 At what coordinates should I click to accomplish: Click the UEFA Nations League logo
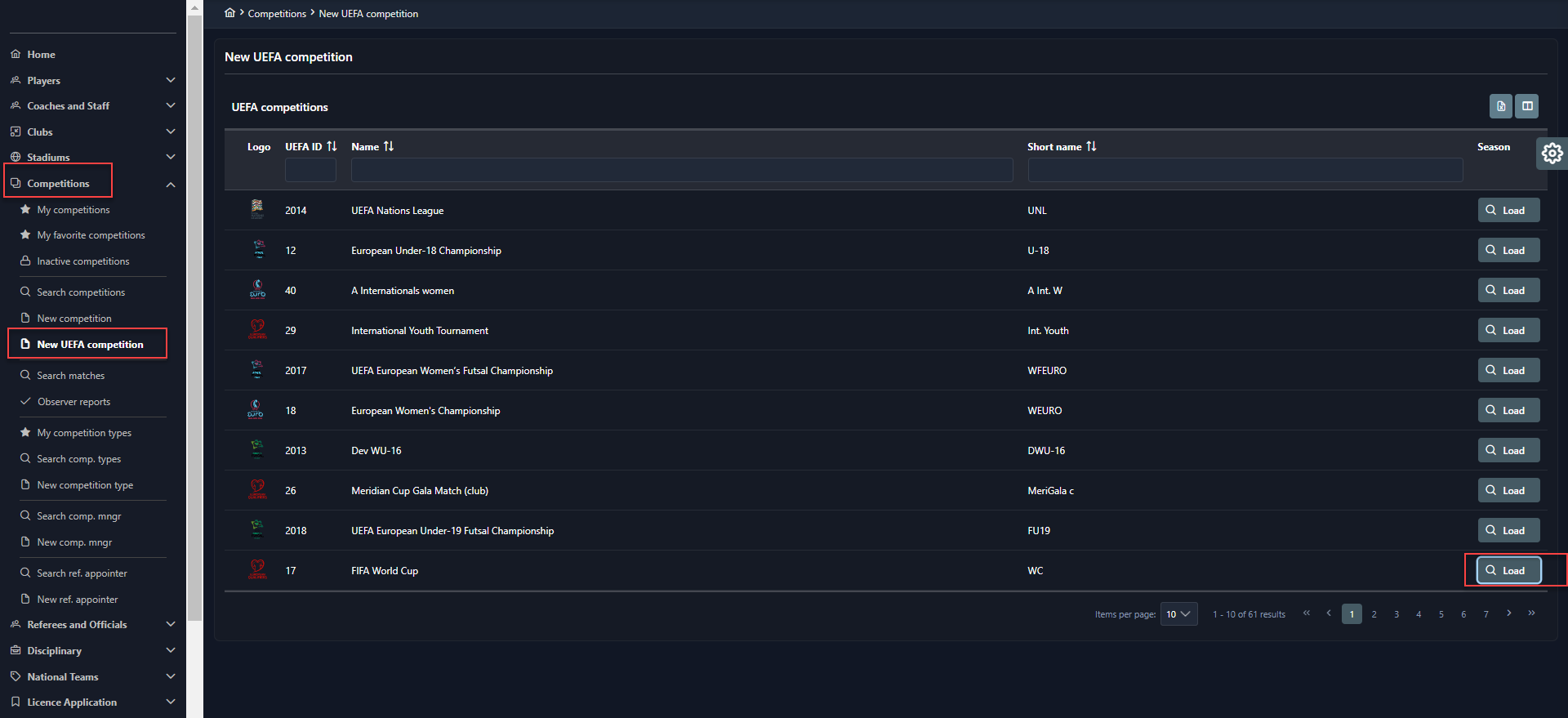click(257, 209)
